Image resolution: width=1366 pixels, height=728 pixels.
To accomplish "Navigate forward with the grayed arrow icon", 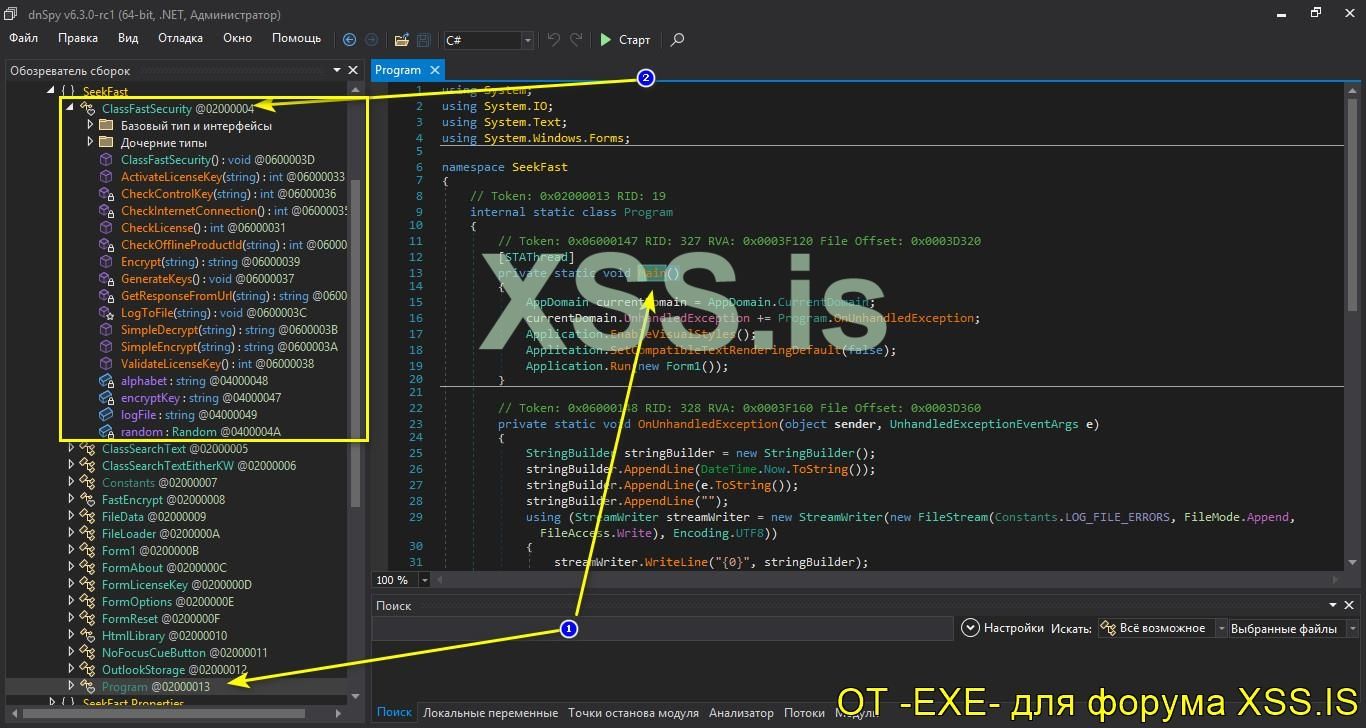I will point(371,40).
